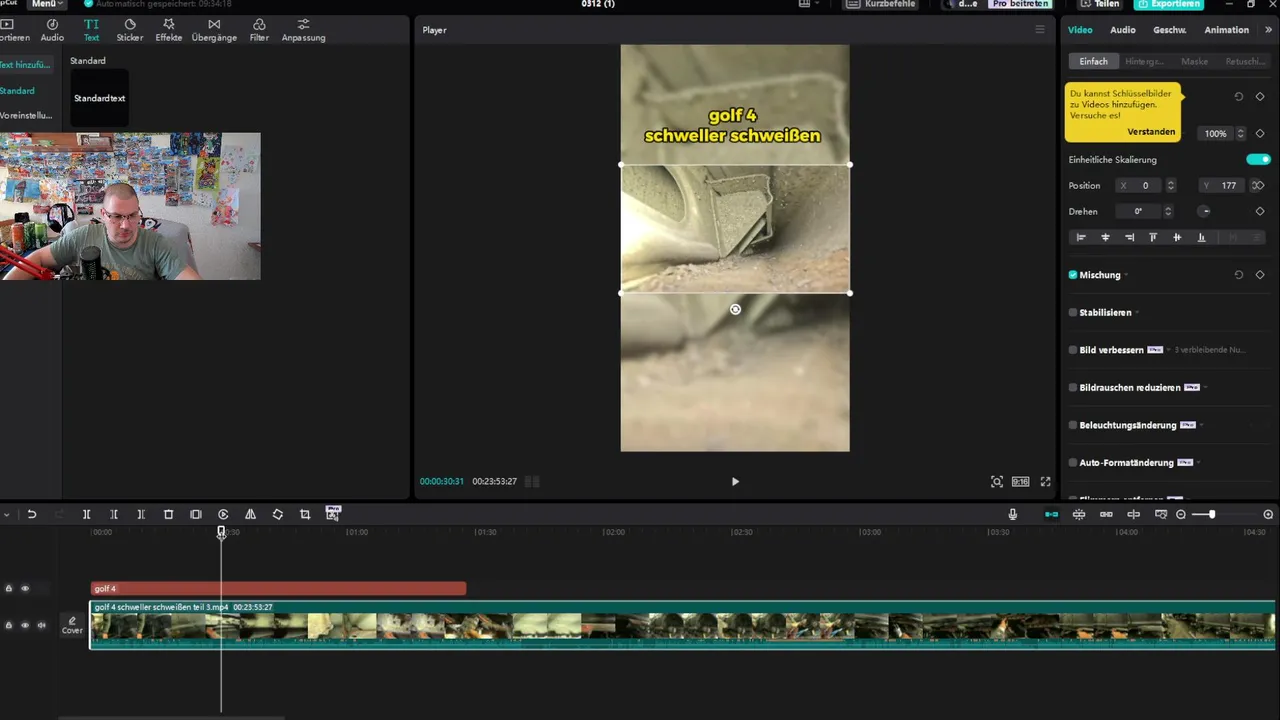The image size is (1280, 720).
Task: Enable the Beleuchtungsänderung checkbox
Action: point(1073,425)
